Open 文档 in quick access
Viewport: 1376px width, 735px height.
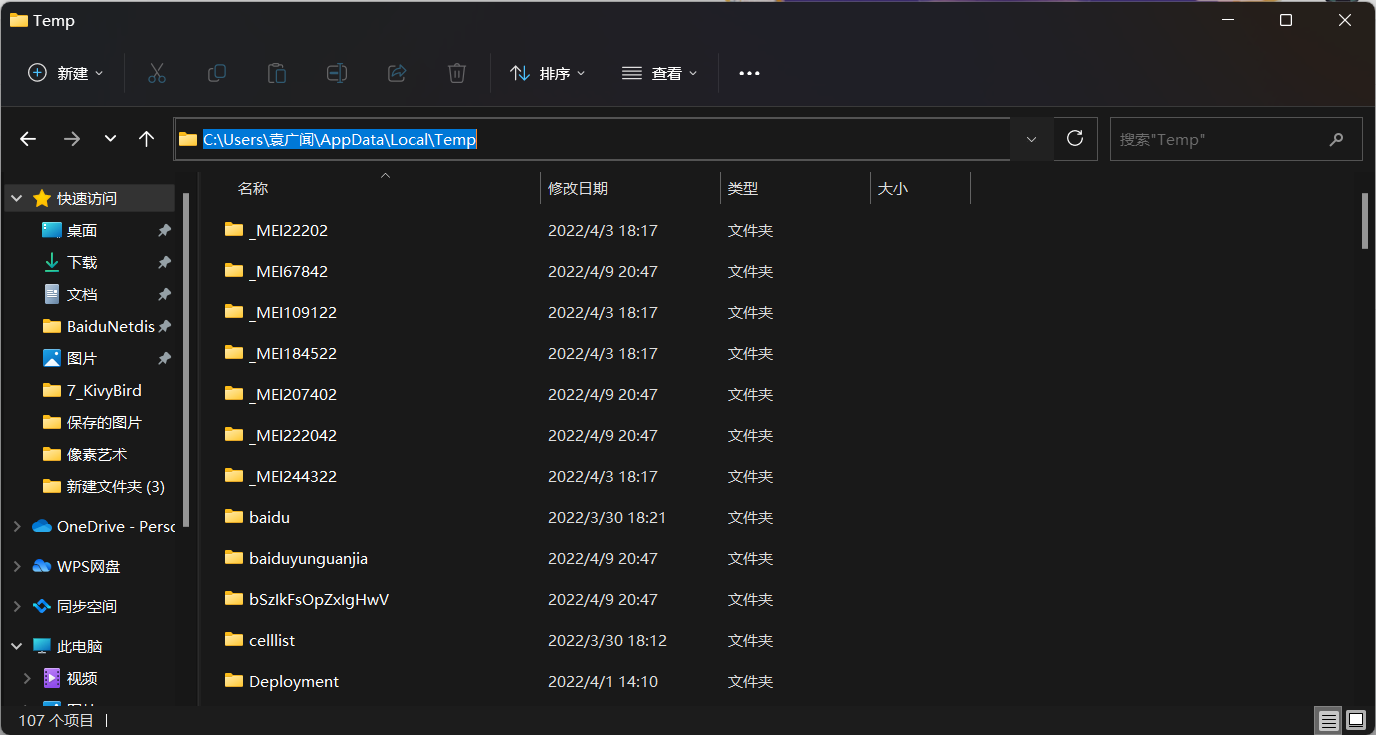[82, 294]
